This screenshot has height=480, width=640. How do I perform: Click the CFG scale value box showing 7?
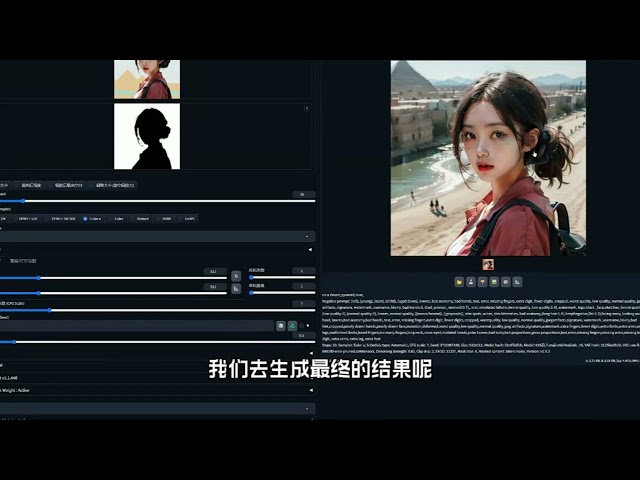304,303
